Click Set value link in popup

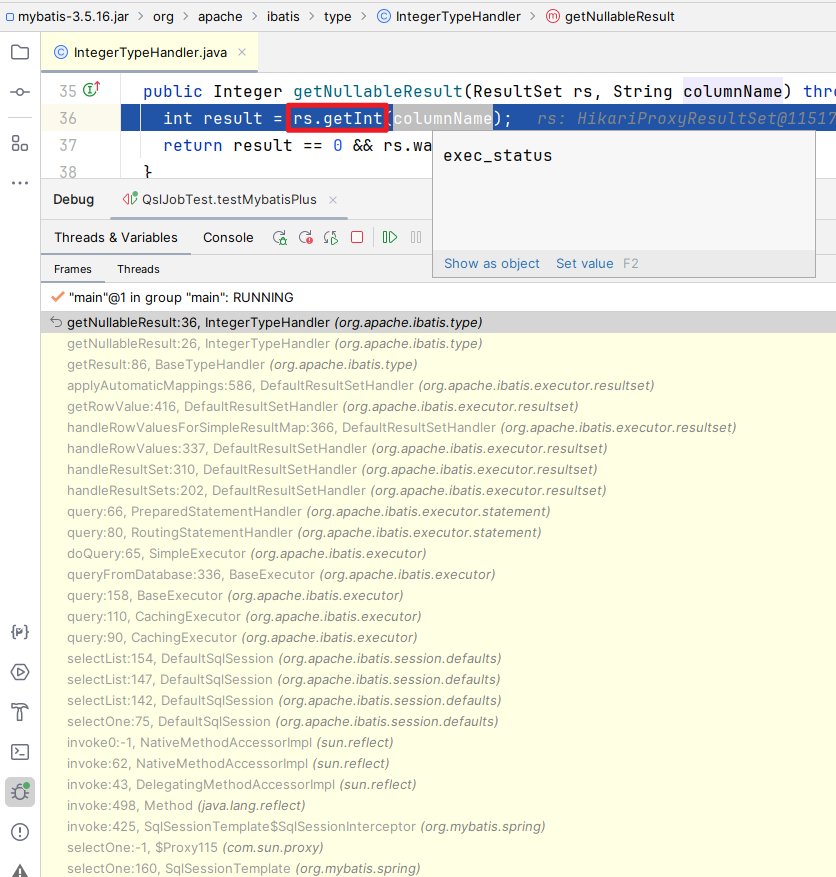[x=584, y=263]
